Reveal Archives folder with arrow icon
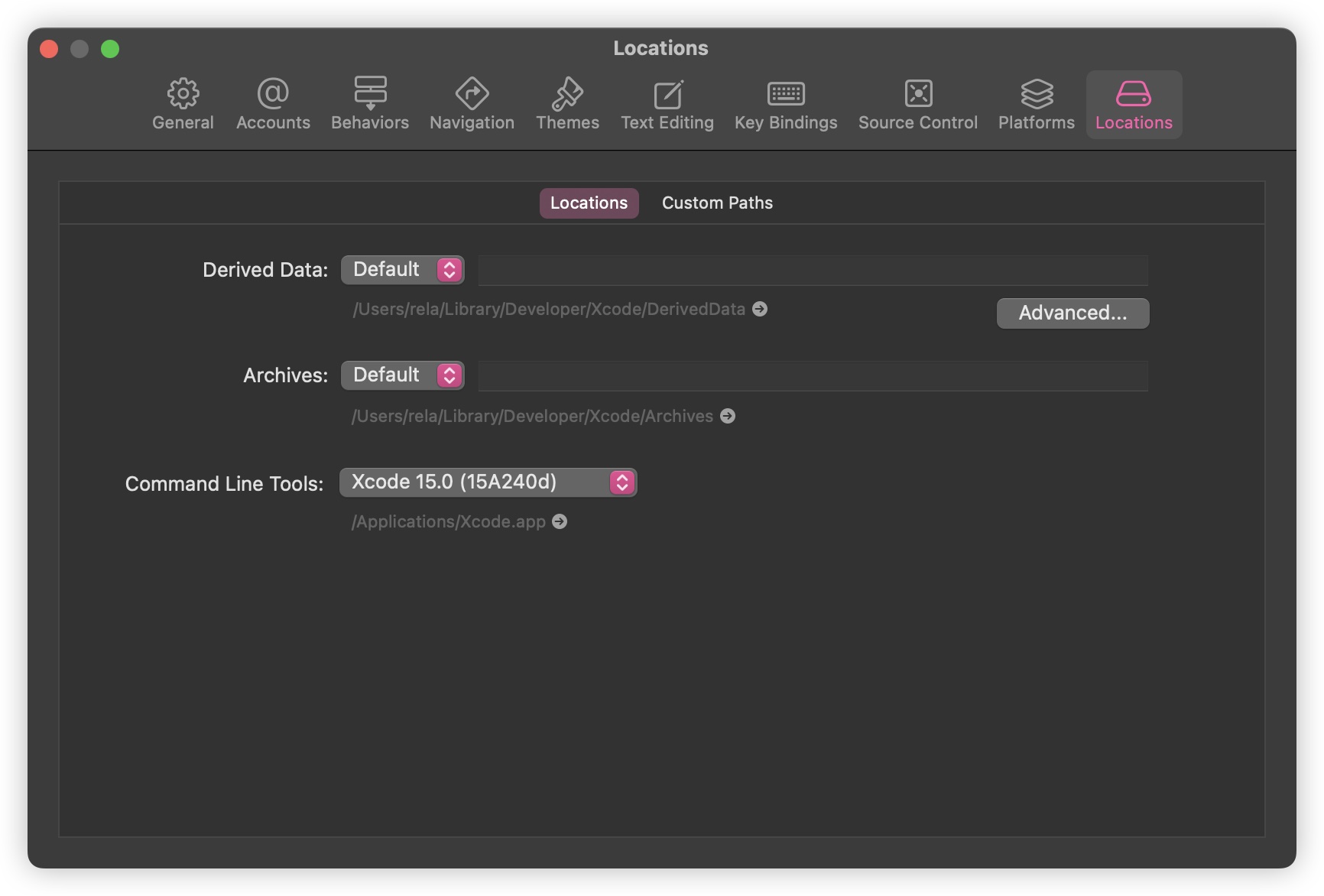Viewport: 1324px width, 896px height. (x=728, y=416)
